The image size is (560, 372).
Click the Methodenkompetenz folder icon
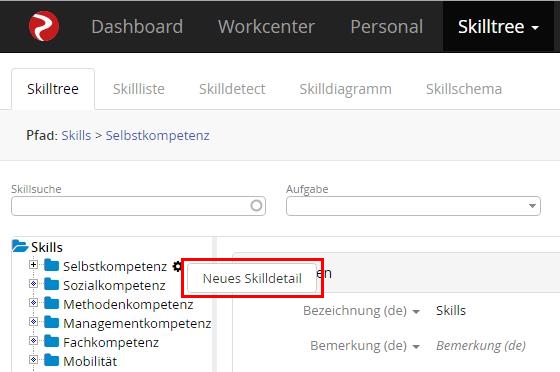[x=51, y=303]
